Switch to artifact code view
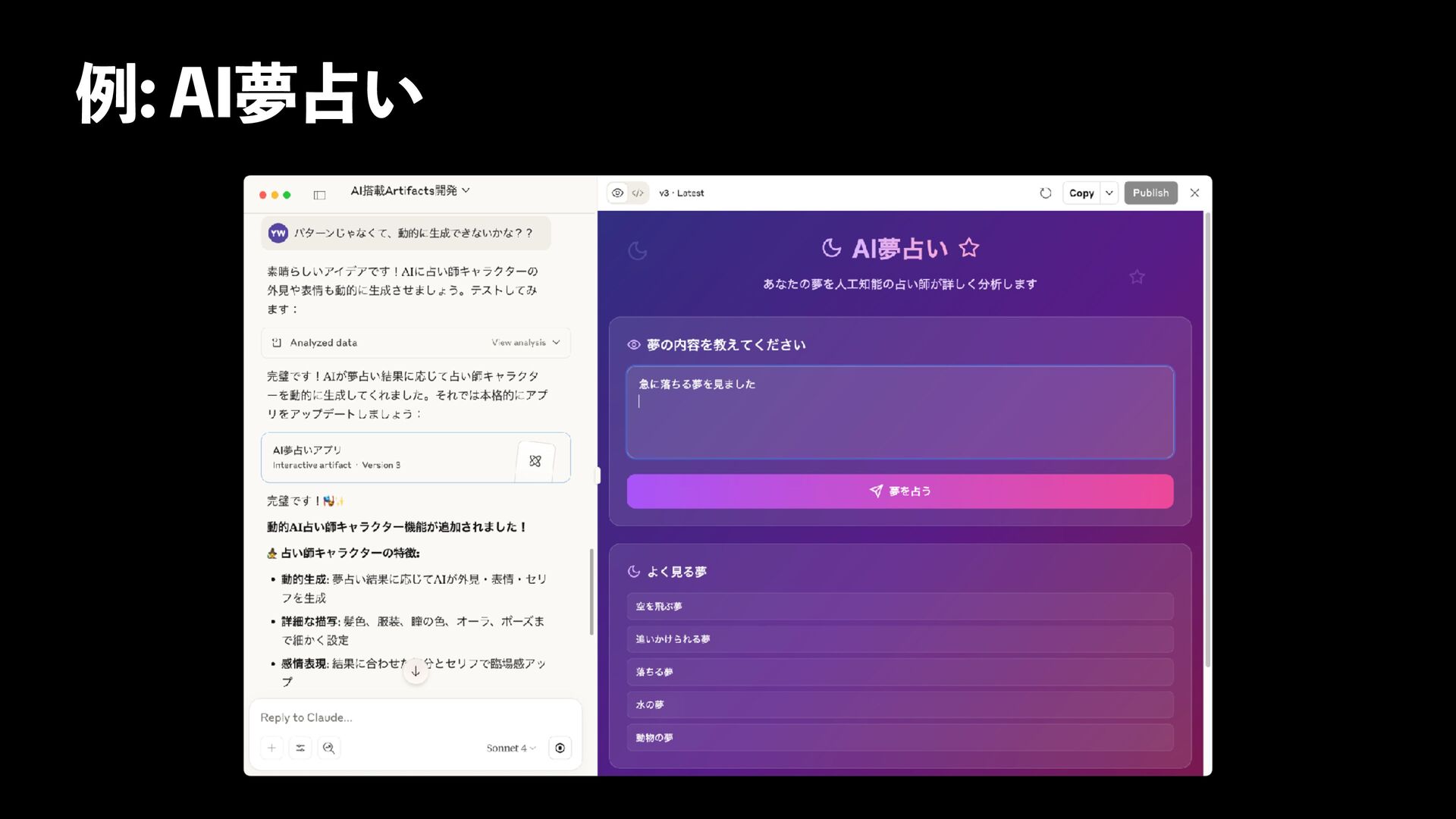Image resolution: width=1456 pixels, height=819 pixels. pos(638,193)
